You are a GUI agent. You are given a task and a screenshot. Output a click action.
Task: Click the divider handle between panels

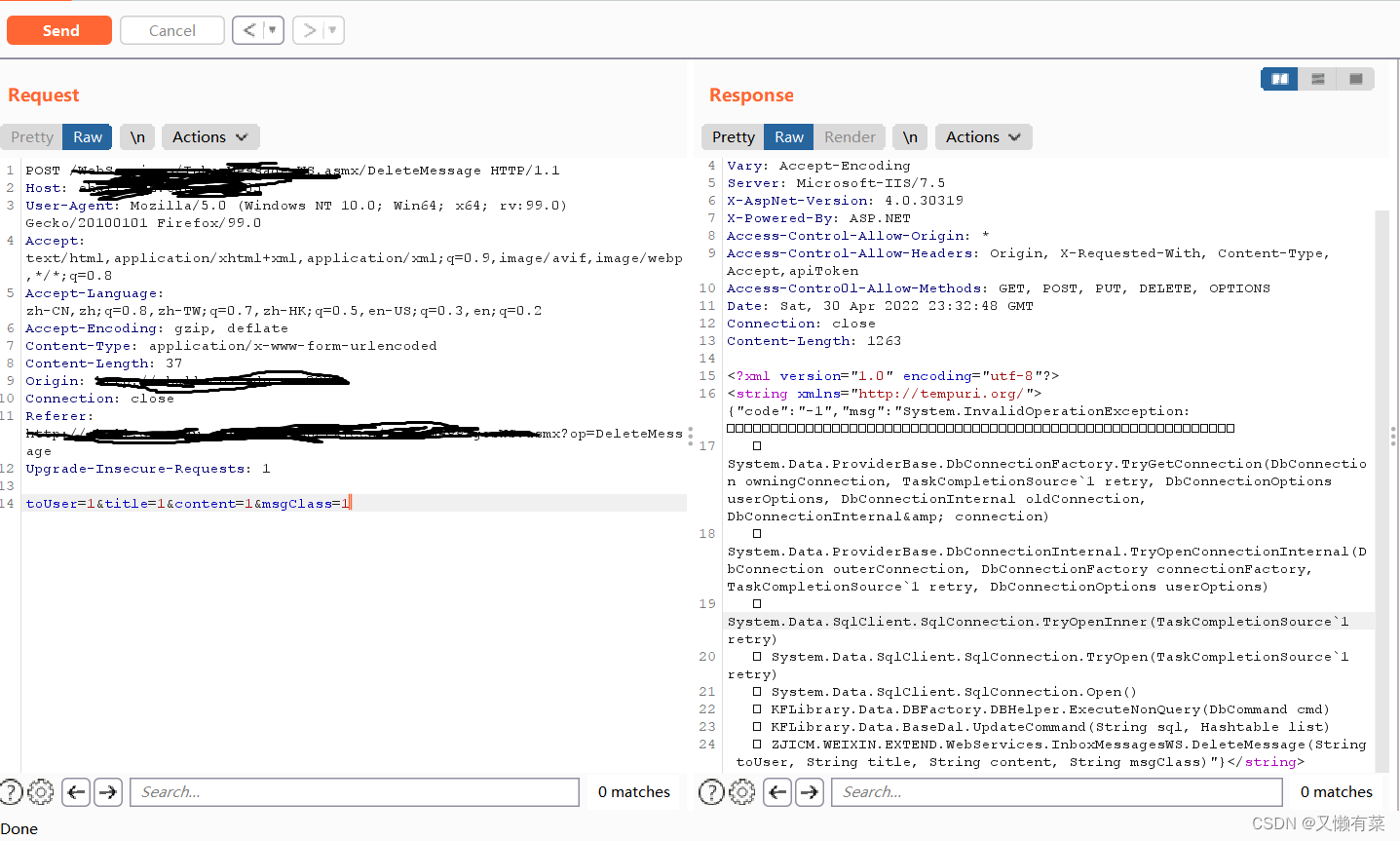tap(691, 436)
